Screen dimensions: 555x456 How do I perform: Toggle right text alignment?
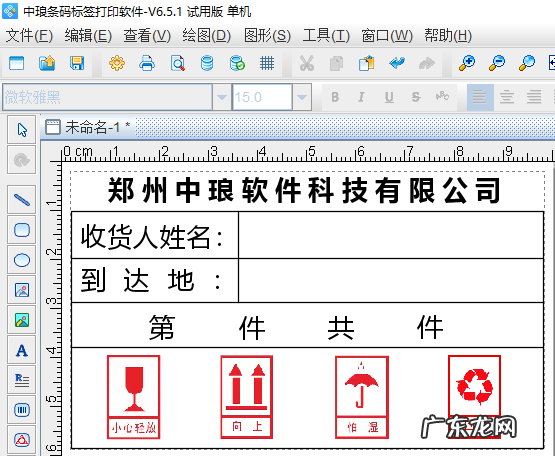coord(534,97)
